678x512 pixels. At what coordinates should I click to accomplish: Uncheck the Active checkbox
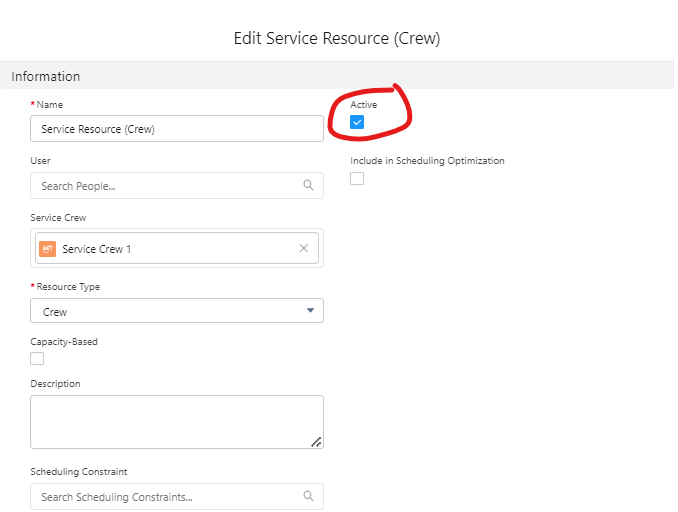pyautogui.click(x=357, y=122)
